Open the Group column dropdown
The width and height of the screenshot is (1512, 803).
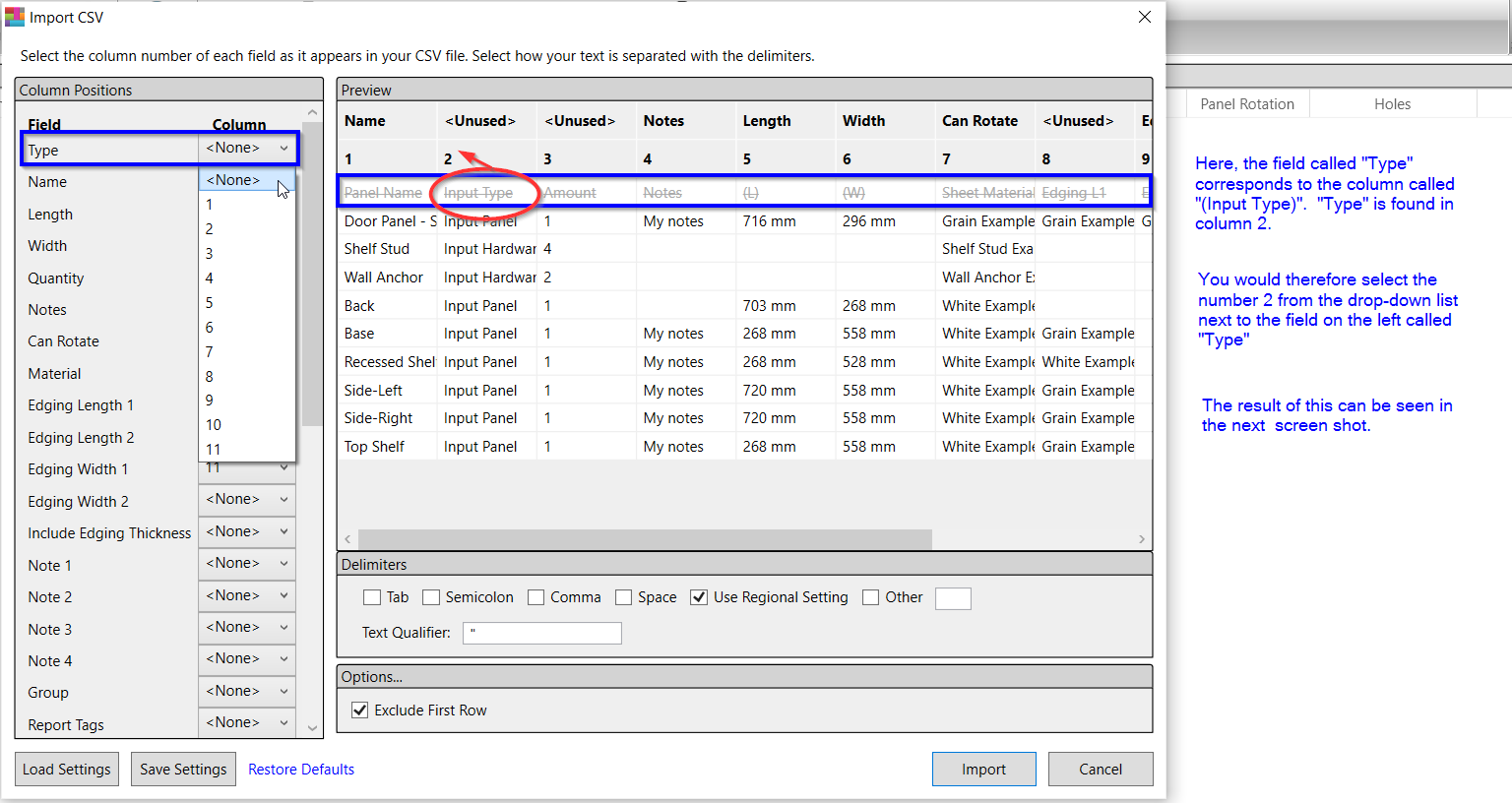[247, 692]
